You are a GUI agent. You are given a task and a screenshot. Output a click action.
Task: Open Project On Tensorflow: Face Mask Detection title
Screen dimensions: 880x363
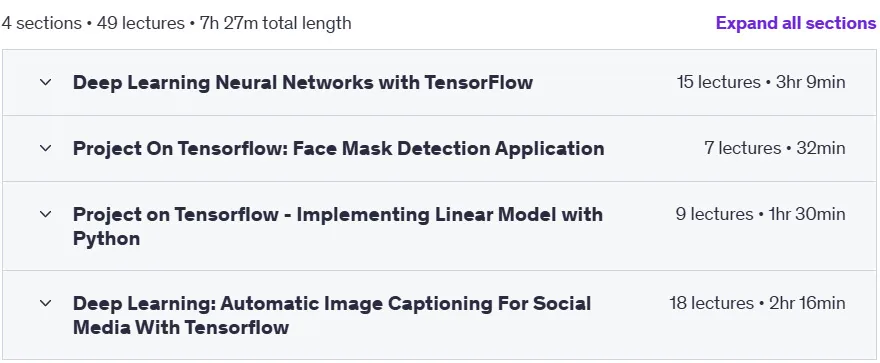point(338,149)
